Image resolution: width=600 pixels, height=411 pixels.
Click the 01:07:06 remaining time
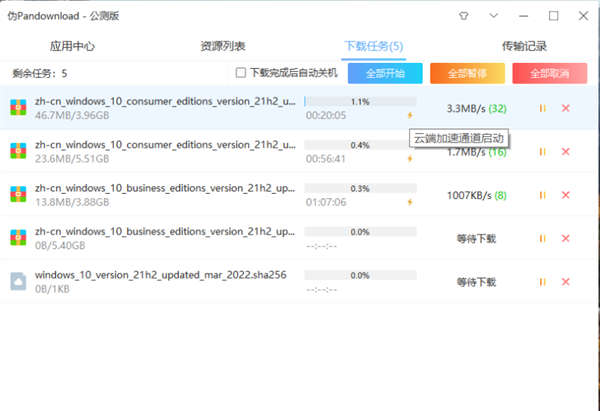point(326,202)
